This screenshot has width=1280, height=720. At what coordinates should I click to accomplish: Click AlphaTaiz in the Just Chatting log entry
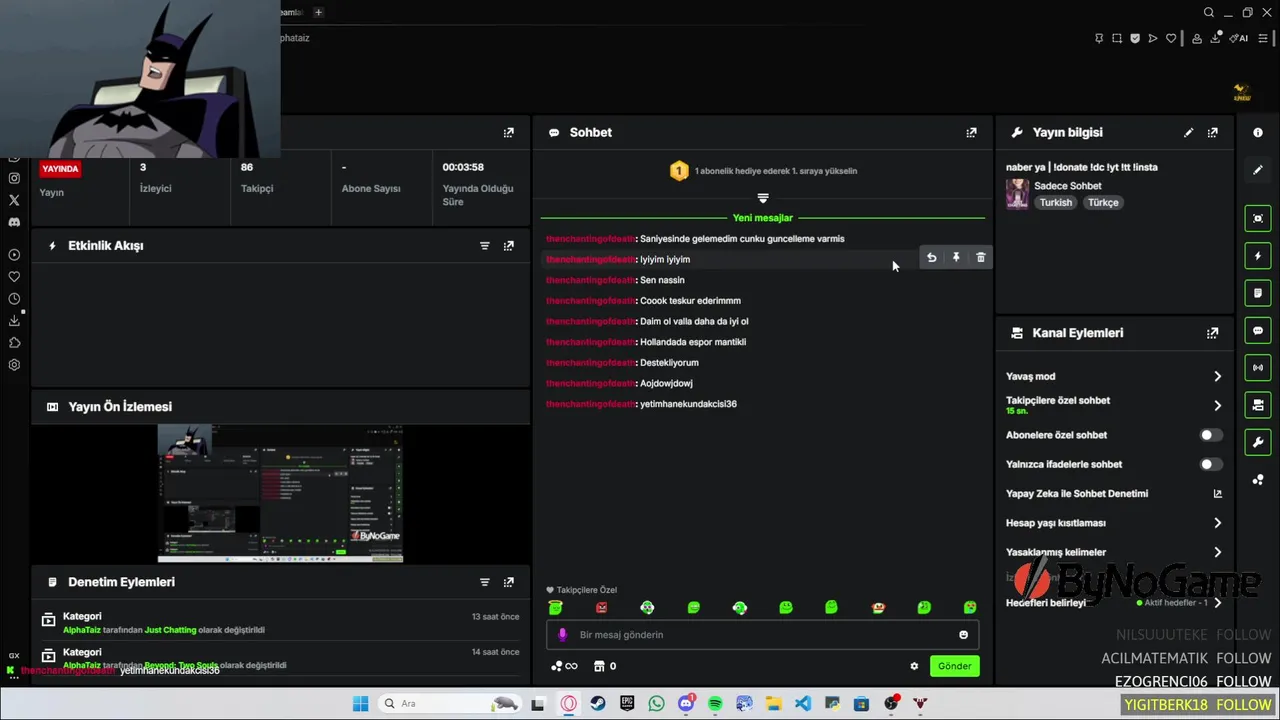pyautogui.click(x=82, y=630)
